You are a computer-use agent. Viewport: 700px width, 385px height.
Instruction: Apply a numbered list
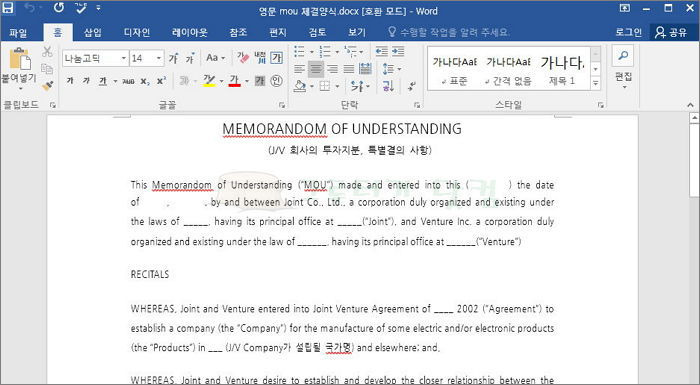pos(325,52)
